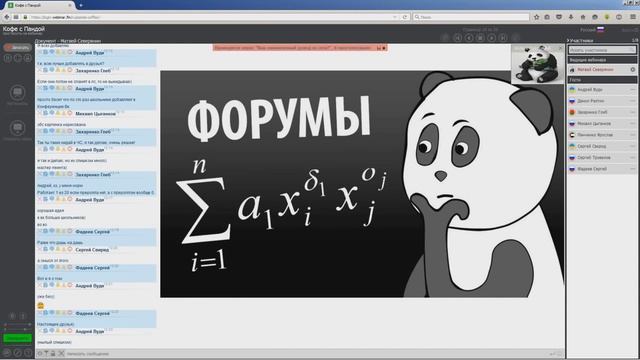Delete chat message from Сергей Сверед with X icon
Viewport: 640px width, 360px height.
pyautogui.click(x=40, y=249)
